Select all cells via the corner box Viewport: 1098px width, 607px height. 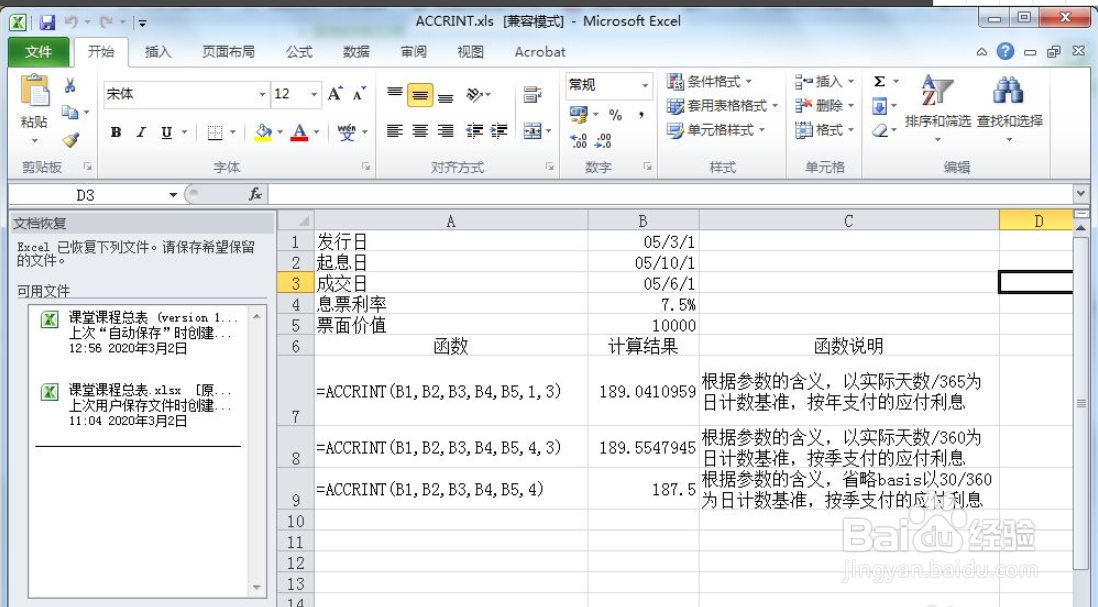(295, 221)
